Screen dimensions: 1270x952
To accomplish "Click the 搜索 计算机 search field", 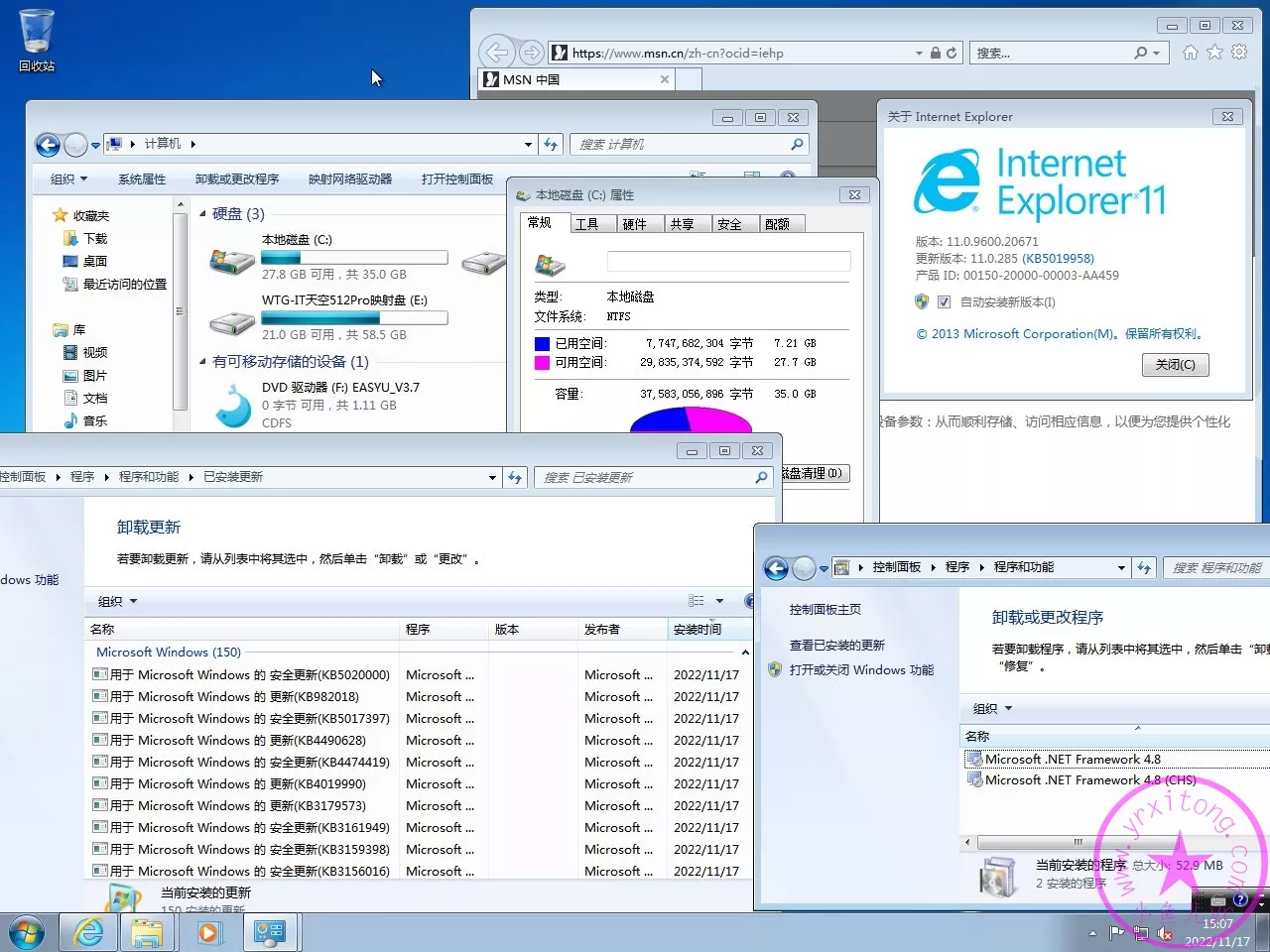I will point(689,145).
